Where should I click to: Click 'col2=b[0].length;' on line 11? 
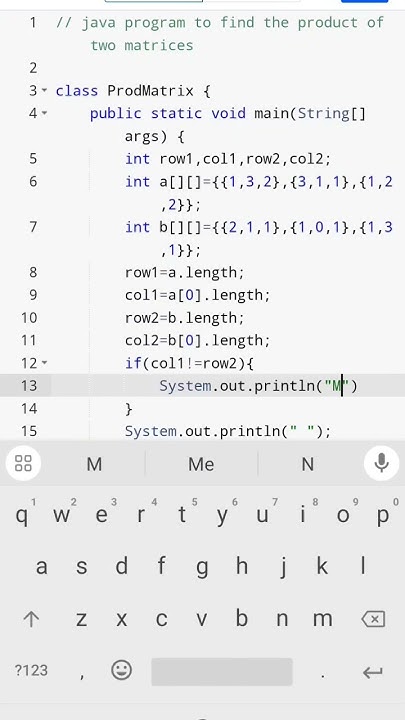[x=197, y=340]
